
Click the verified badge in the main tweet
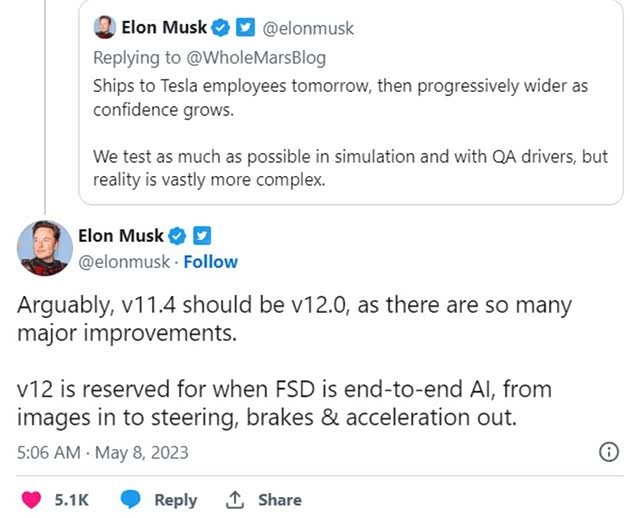pyautogui.click(x=177, y=236)
